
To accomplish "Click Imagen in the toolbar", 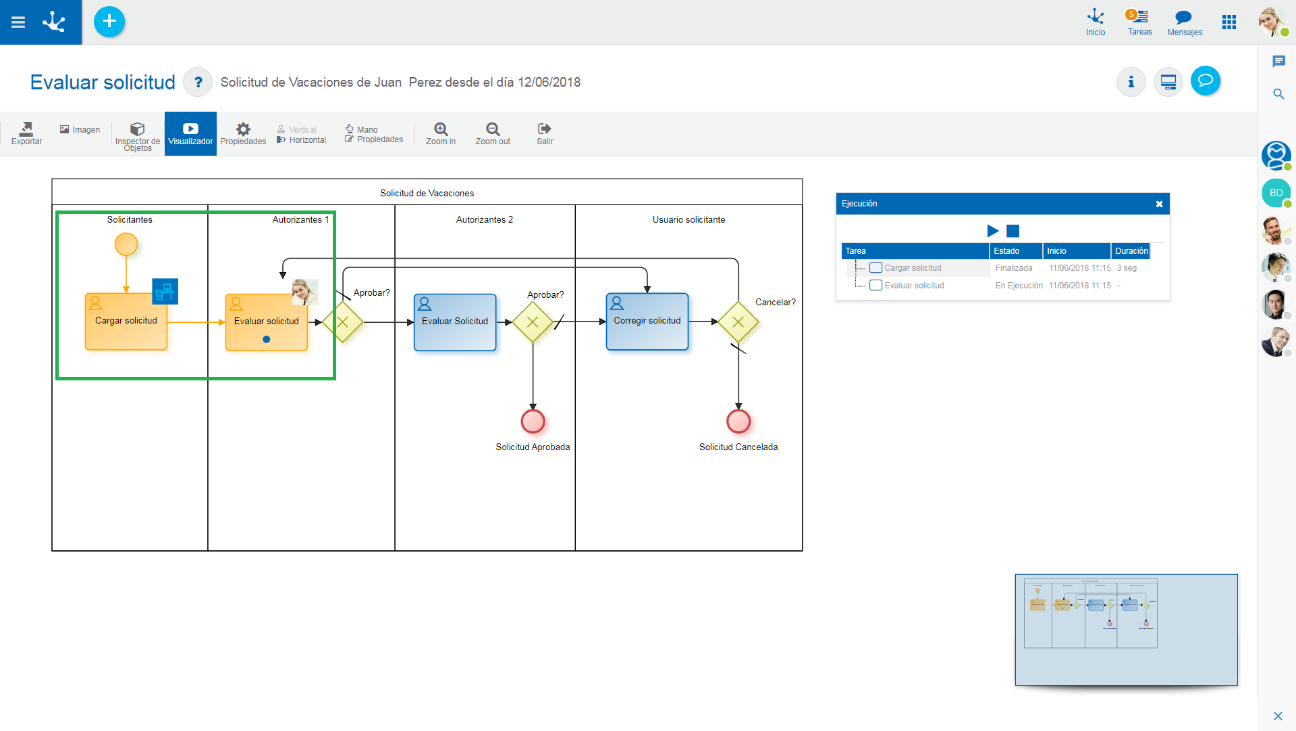I will [80, 129].
